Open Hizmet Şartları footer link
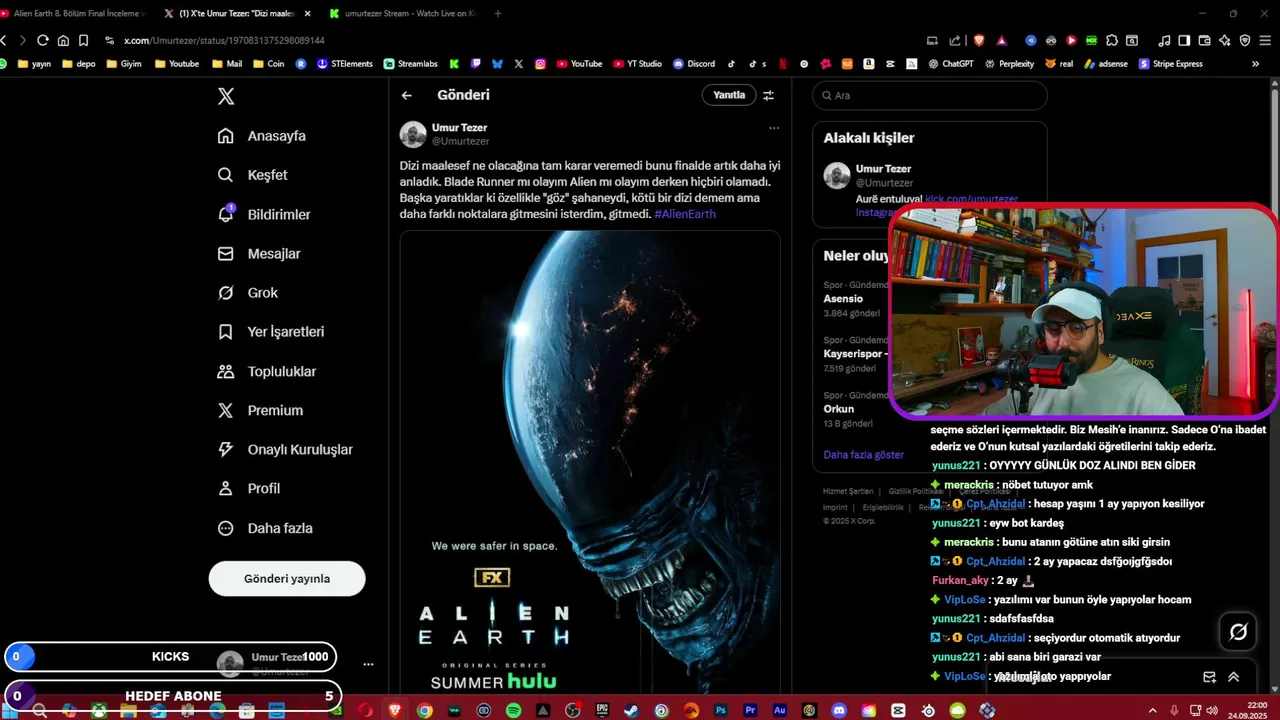 pyautogui.click(x=848, y=491)
